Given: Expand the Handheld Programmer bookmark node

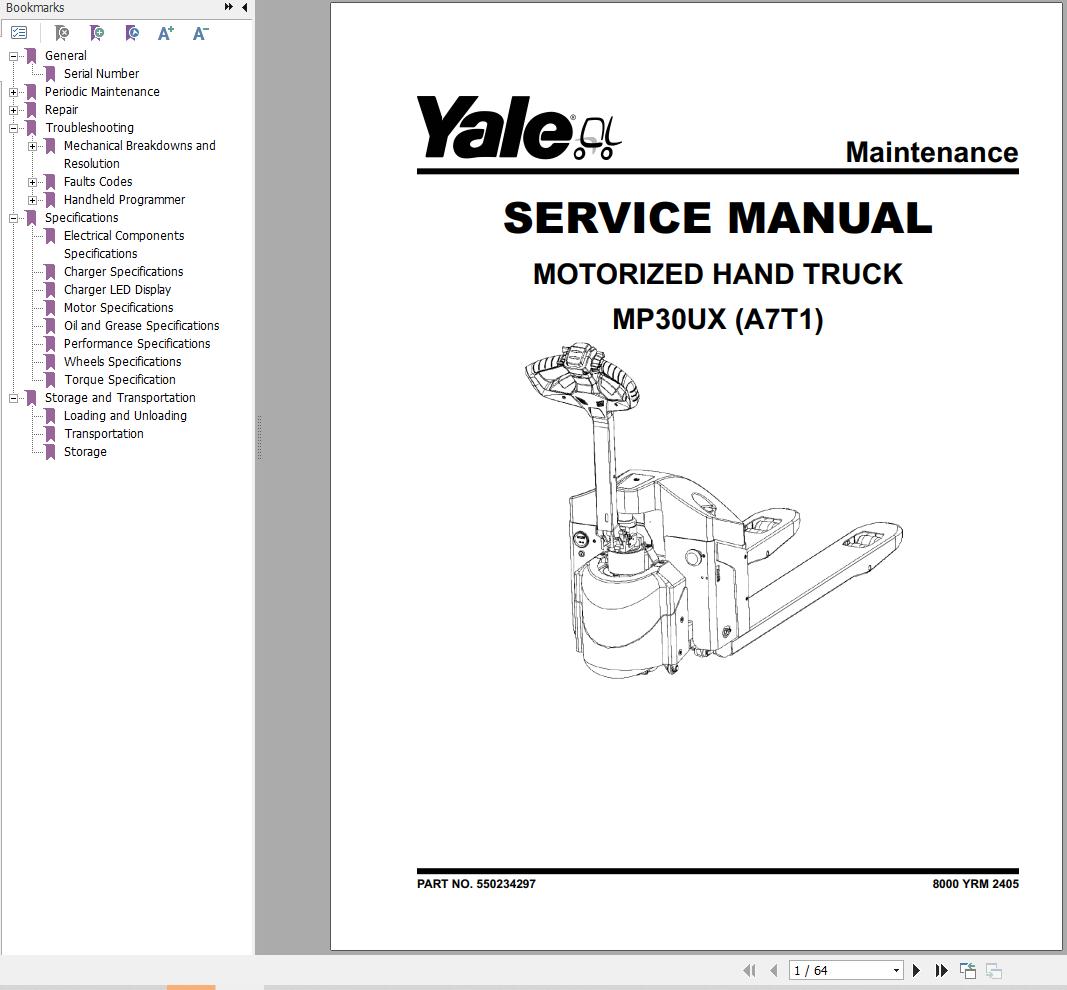Looking at the screenshot, I should tap(33, 200).
